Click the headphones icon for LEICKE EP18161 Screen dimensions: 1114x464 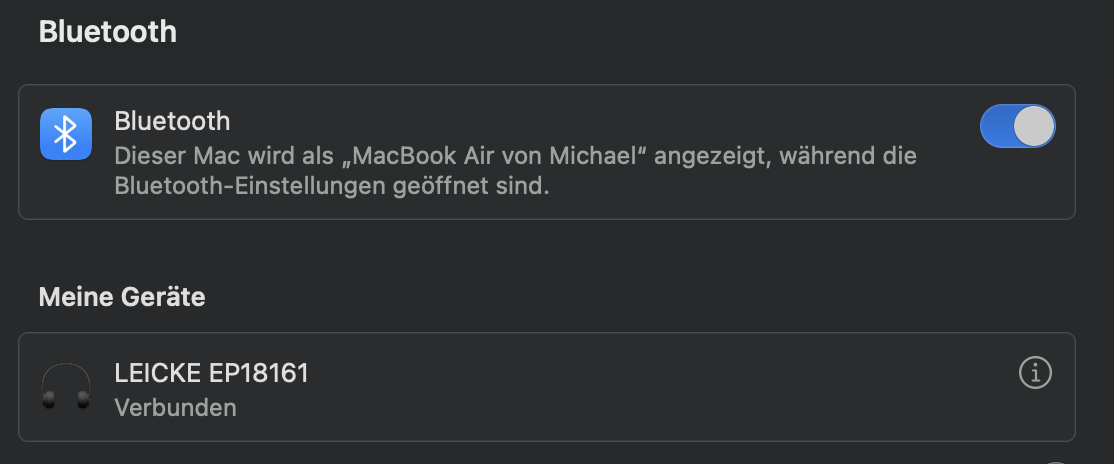(x=66, y=387)
